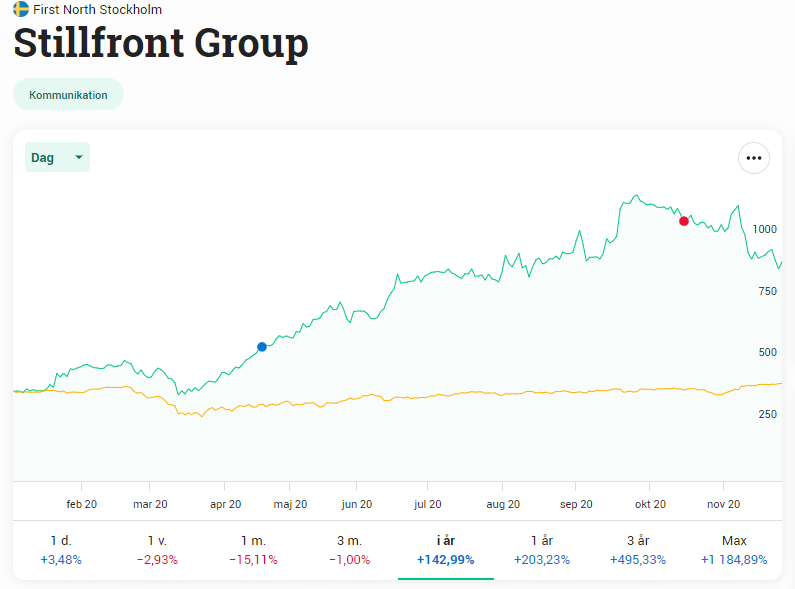
Task: Click the sep 20 axis label
Action: (577, 505)
